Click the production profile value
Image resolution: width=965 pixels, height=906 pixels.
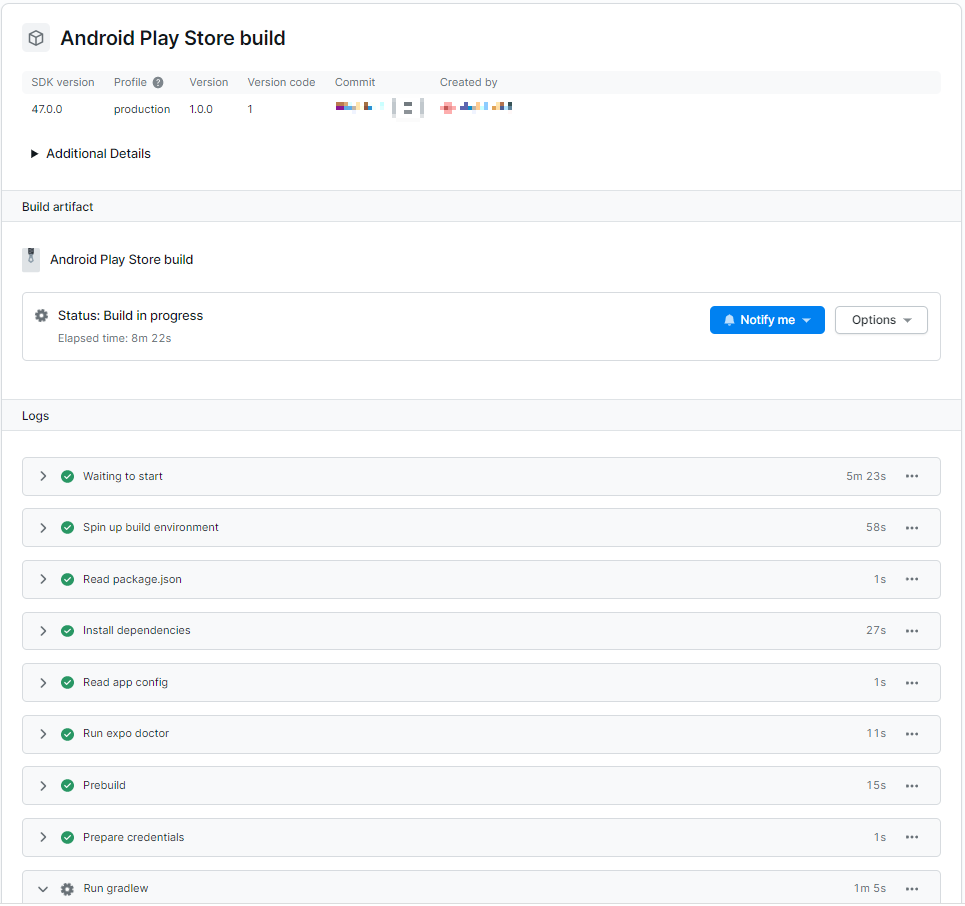142,110
